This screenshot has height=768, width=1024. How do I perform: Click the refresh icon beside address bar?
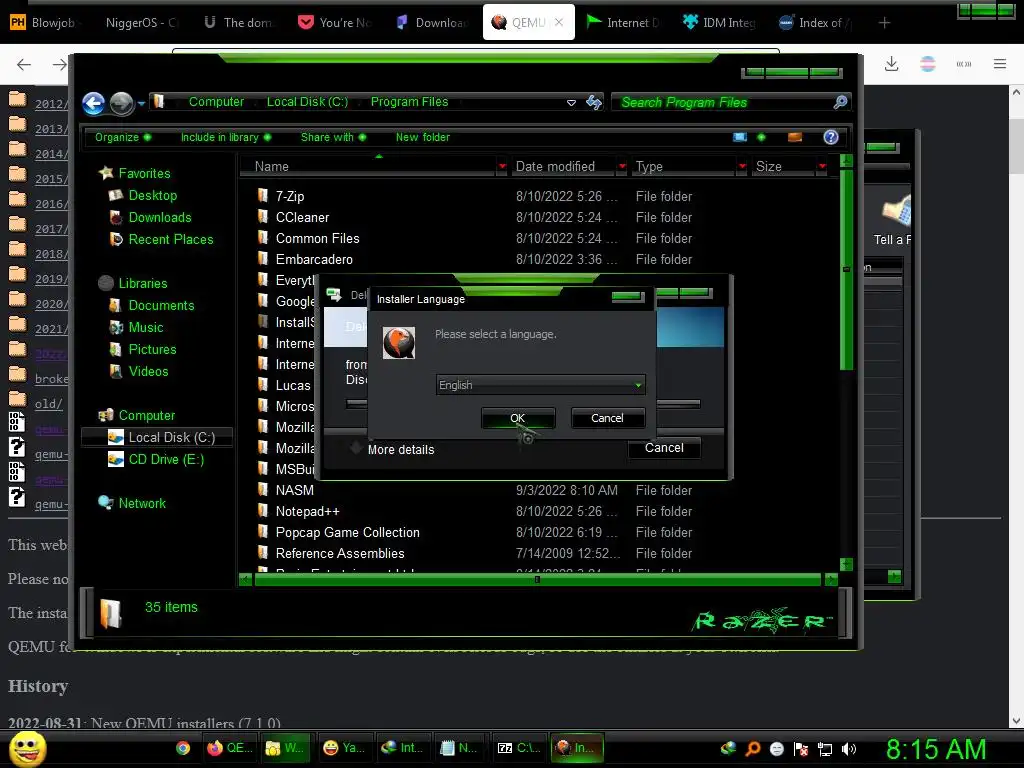click(x=594, y=103)
